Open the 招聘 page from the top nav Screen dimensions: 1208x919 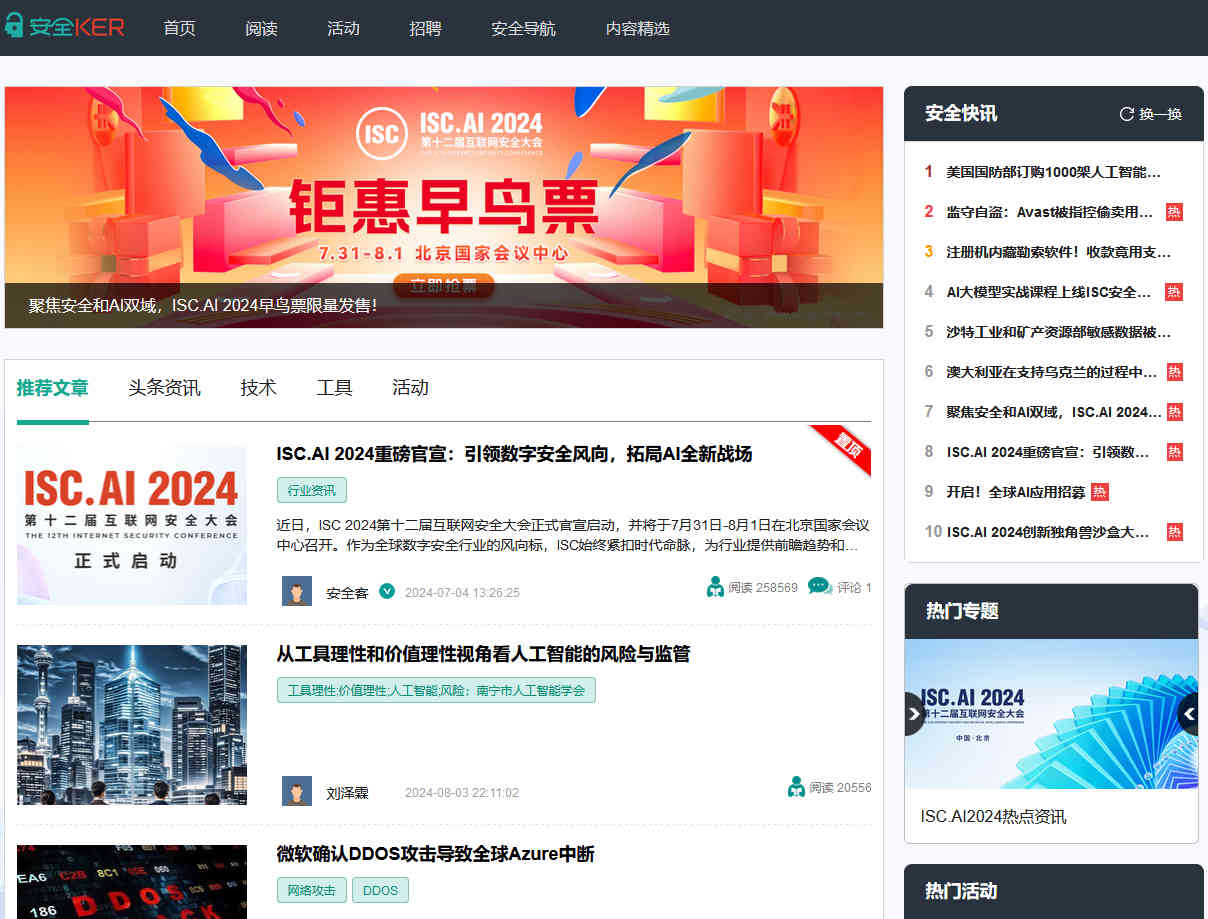[x=425, y=28]
